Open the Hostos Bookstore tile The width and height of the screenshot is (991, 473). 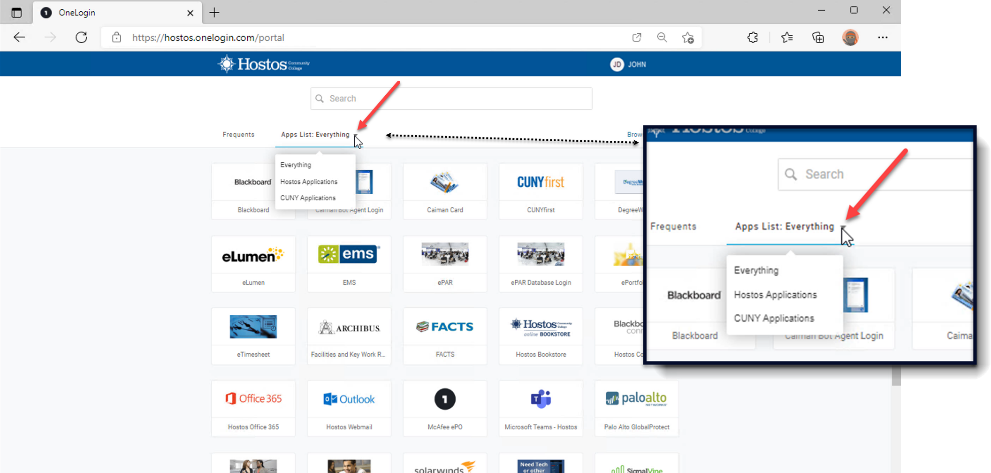(x=540, y=336)
